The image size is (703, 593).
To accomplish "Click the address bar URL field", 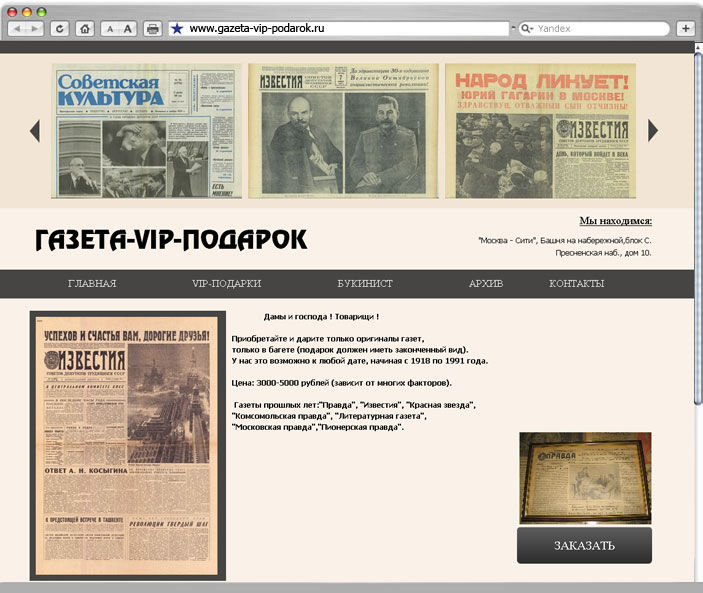I will [339, 29].
